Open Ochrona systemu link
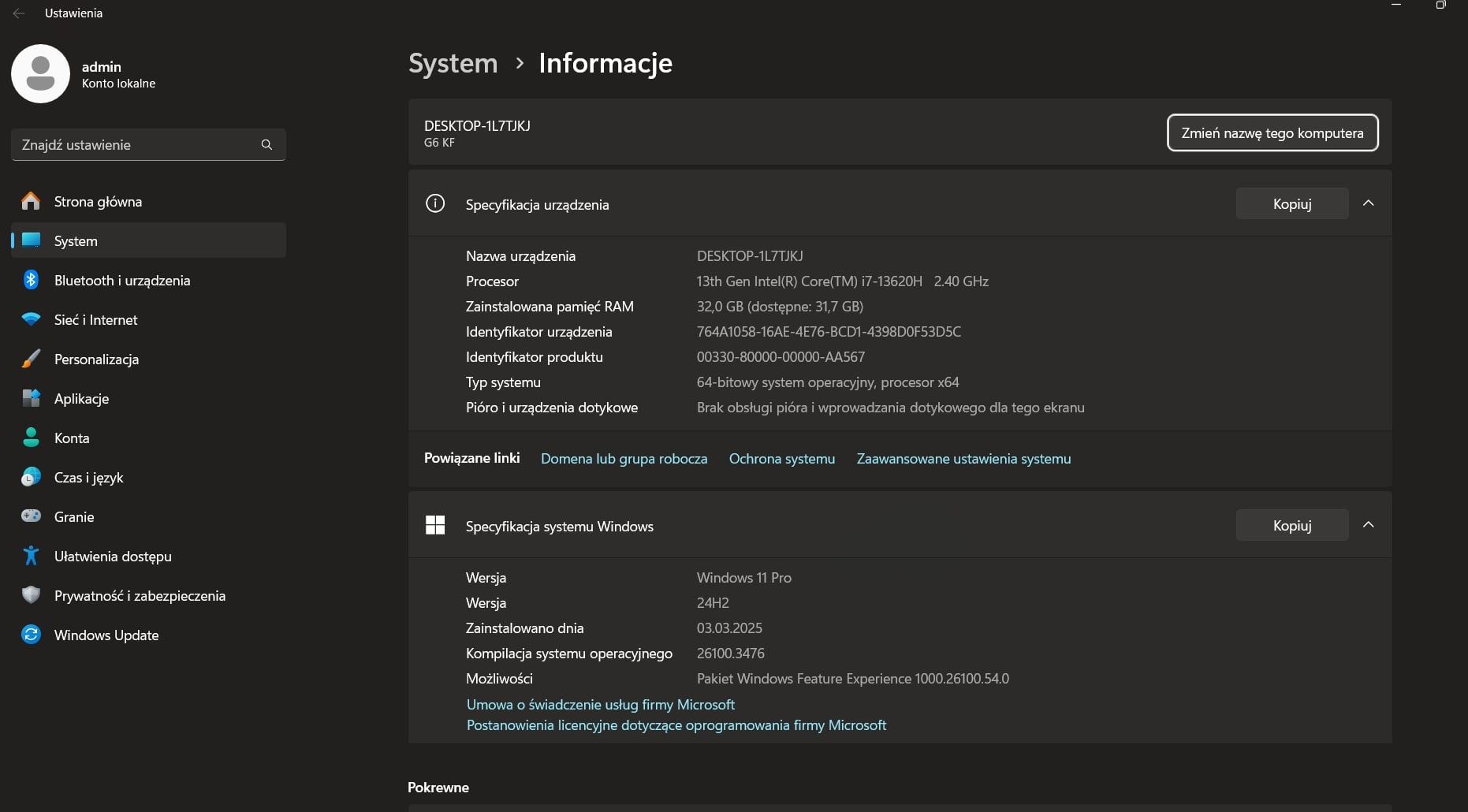This screenshot has width=1468, height=812. pyautogui.click(x=782, y=459)
